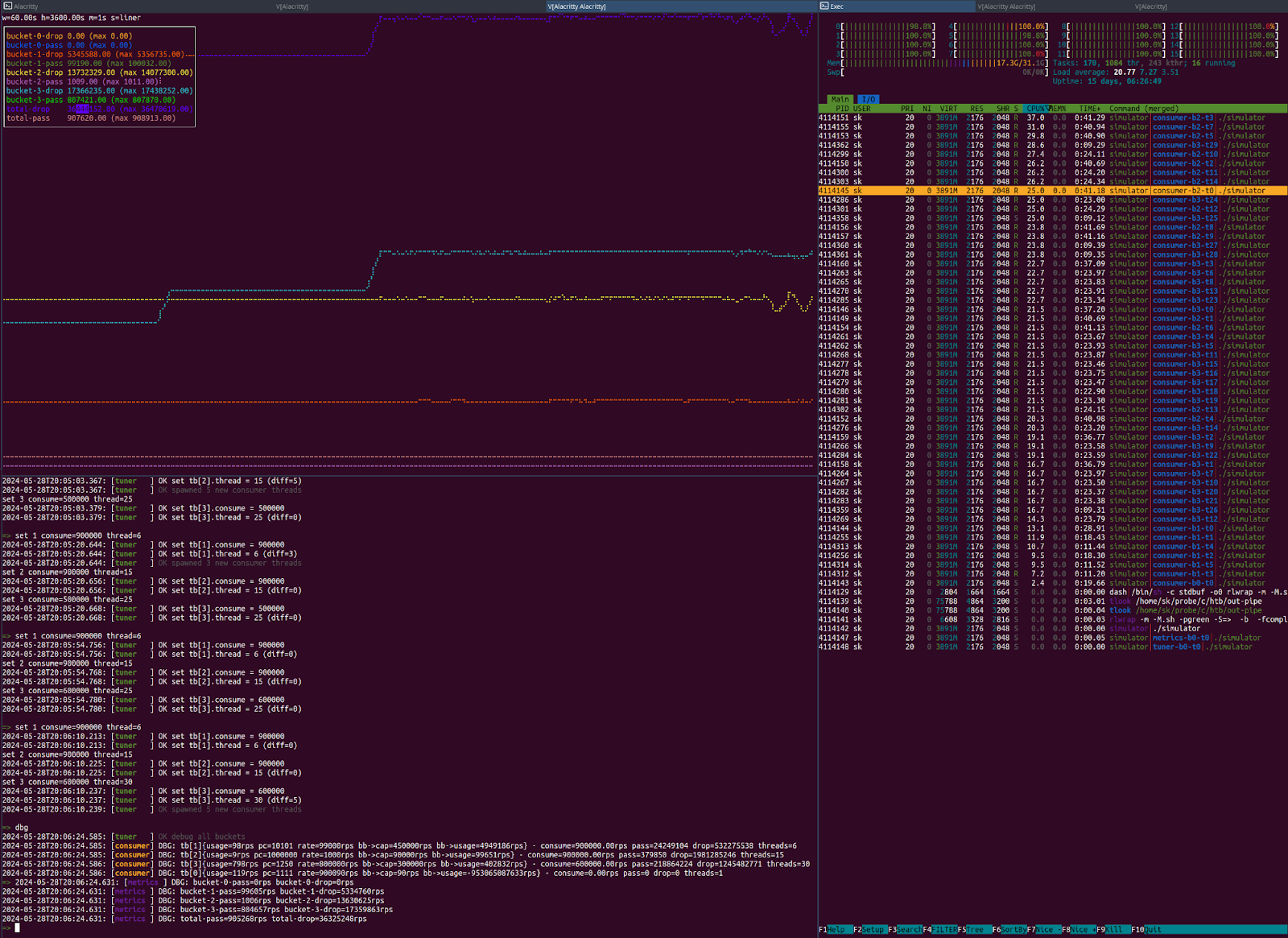1288x938 pixels.
Task: Select process row 4114148 tuner-b0-t0
Action: [x=1053, y=647]
